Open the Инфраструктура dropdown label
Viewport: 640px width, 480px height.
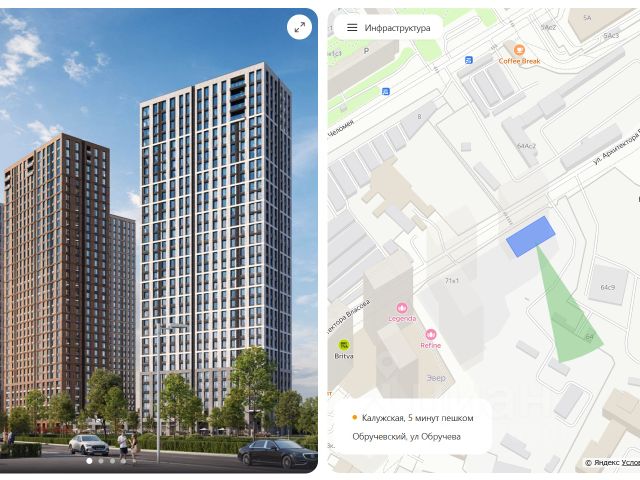click(x=397, y=28)
